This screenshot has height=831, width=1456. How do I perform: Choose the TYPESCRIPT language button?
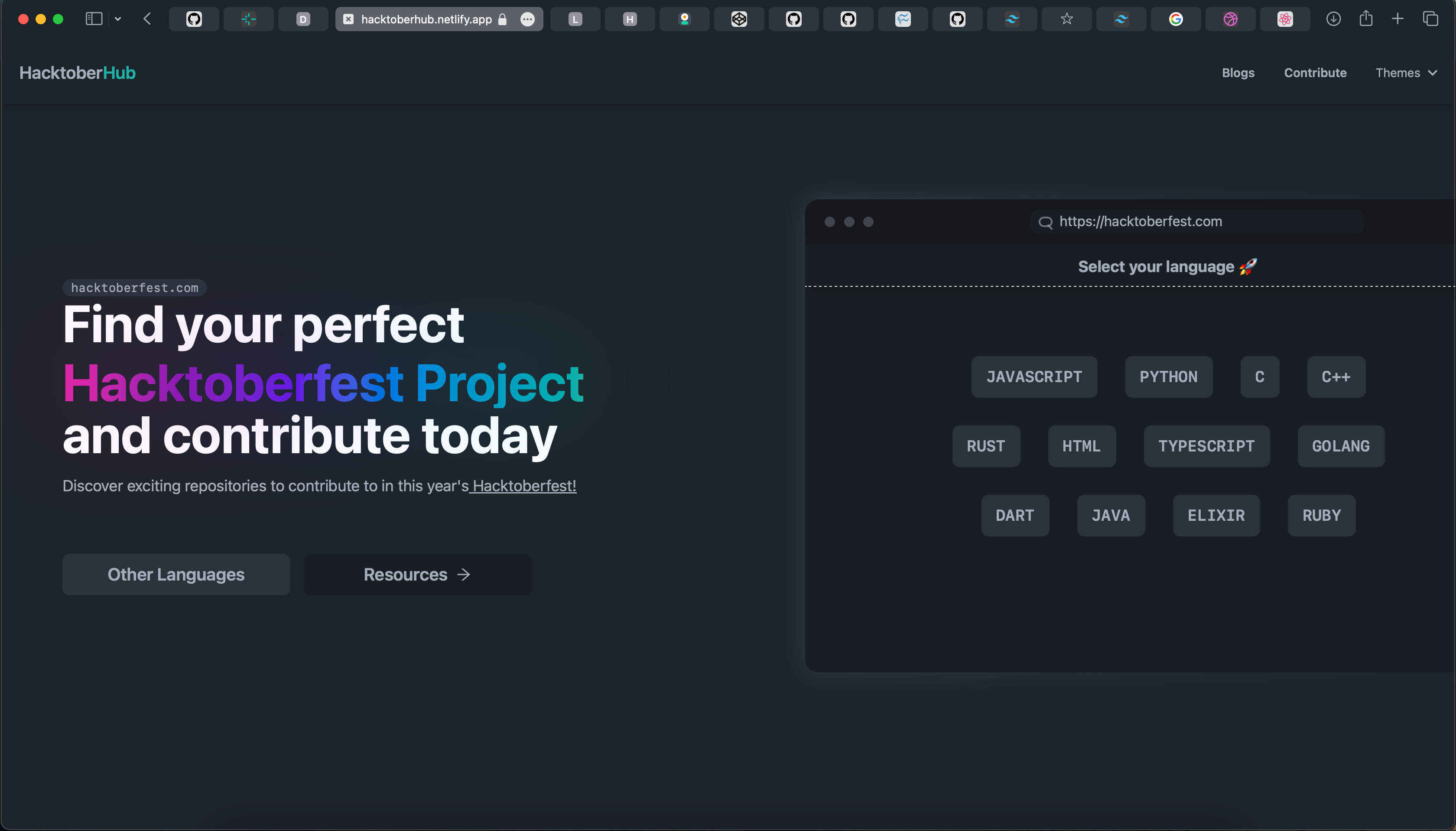(1206, 446)
